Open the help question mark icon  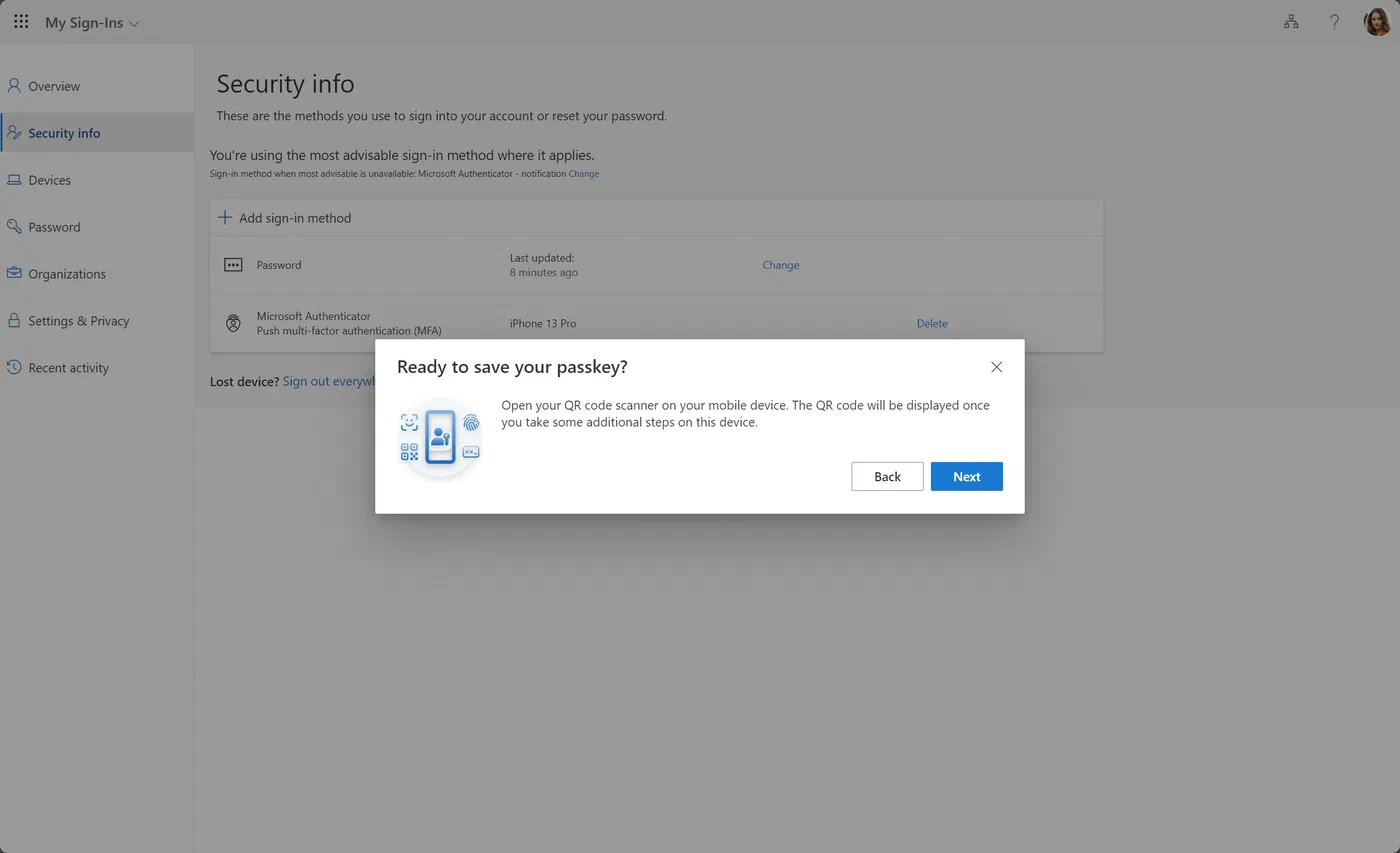[x=1334, y=21]
